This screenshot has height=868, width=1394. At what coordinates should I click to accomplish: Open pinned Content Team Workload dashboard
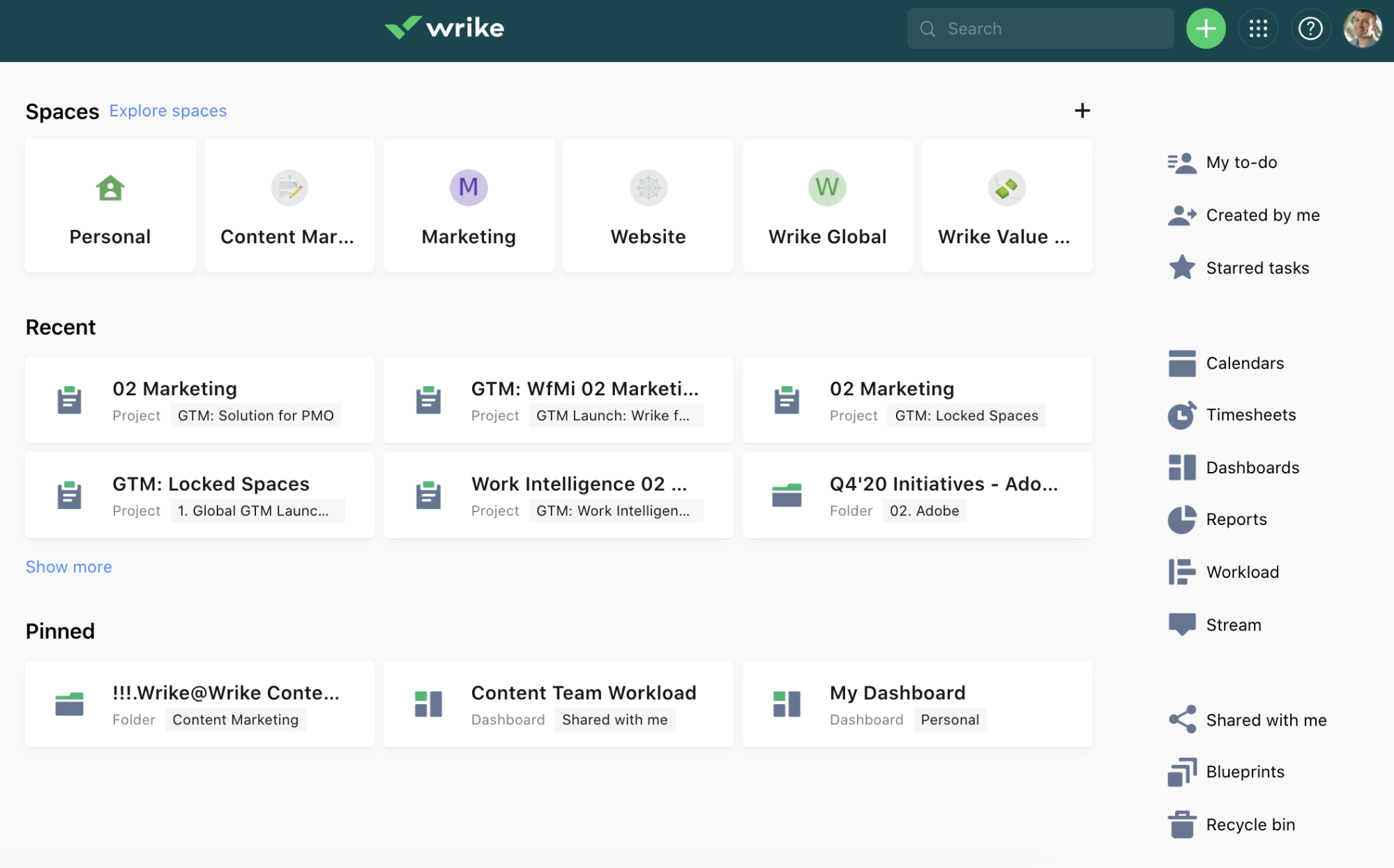click(x=558, y=704)
